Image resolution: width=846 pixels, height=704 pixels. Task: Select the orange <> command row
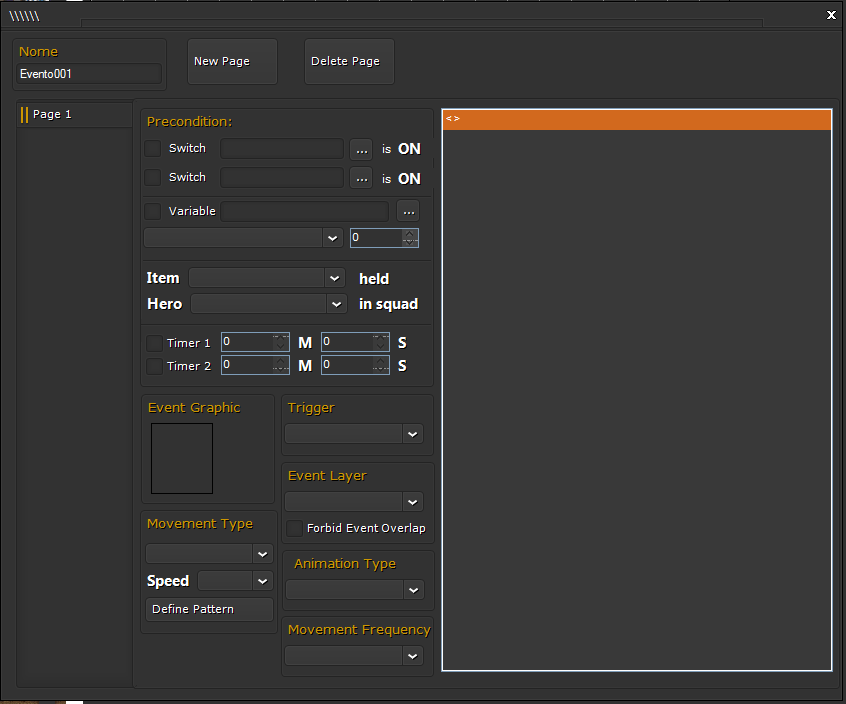(637, 120)
